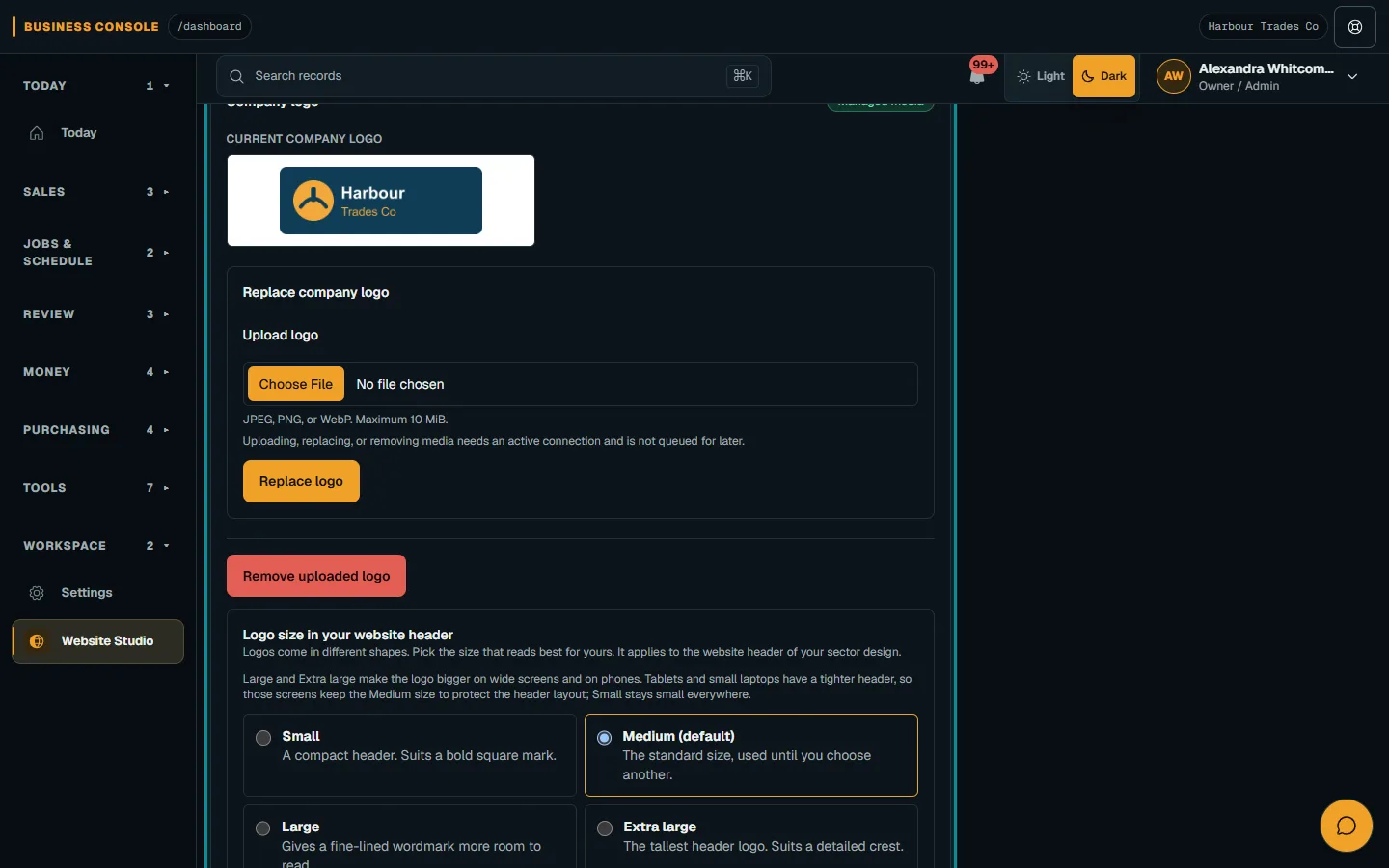Expand the Jobs & Schedule section
The width and height of the screenshot is (1389, 868).
pyautogui.click(x=96, y=253)
